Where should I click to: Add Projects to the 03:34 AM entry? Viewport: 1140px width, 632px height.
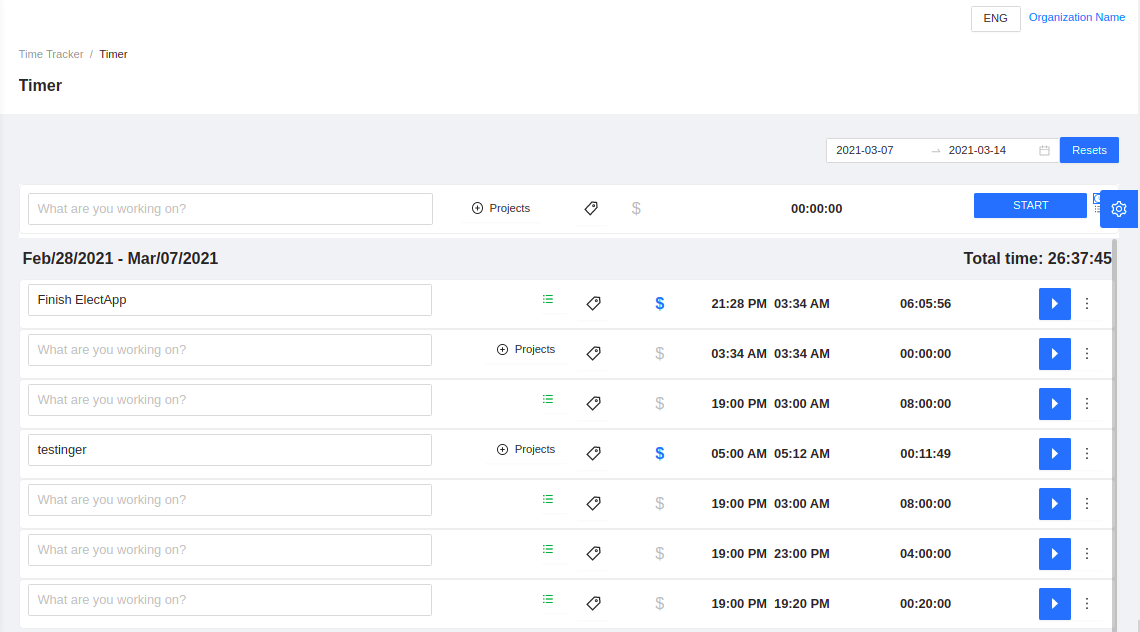(x=526, y=350)
